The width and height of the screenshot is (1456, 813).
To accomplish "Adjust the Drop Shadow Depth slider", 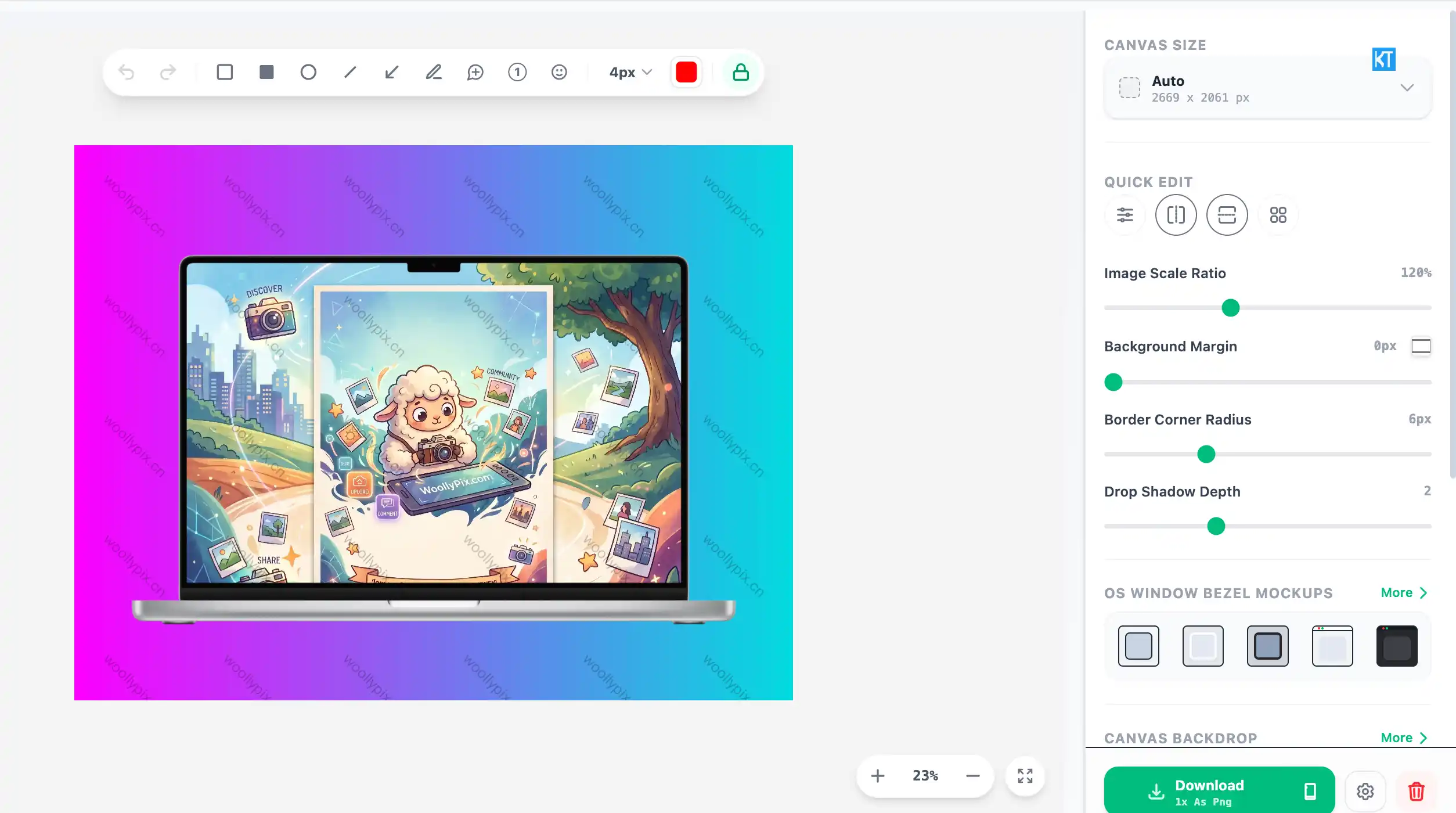I will coord(1216,526).
